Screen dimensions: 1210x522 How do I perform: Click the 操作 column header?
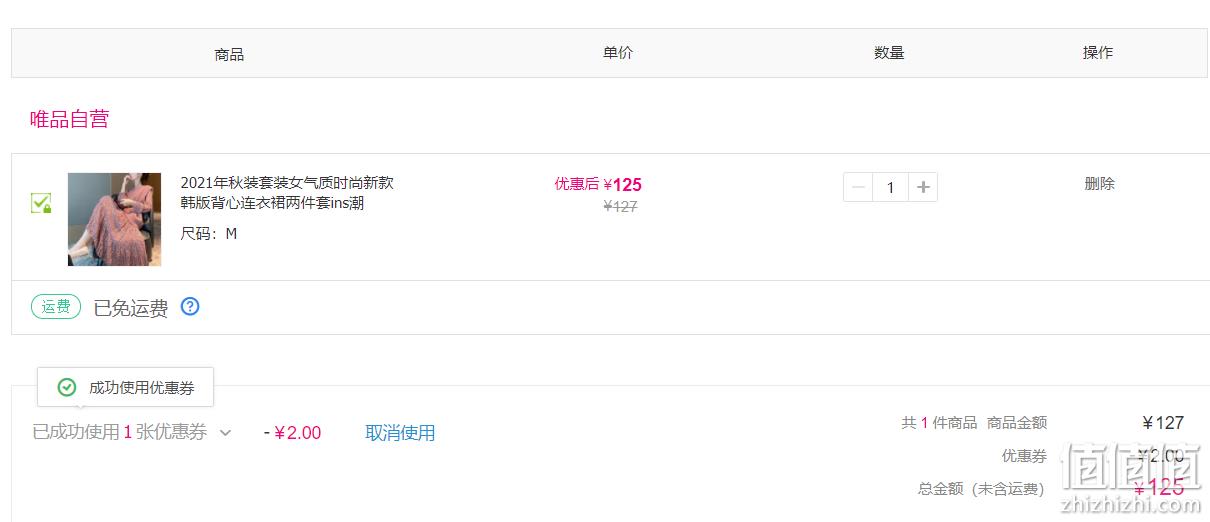(1098, 53)
